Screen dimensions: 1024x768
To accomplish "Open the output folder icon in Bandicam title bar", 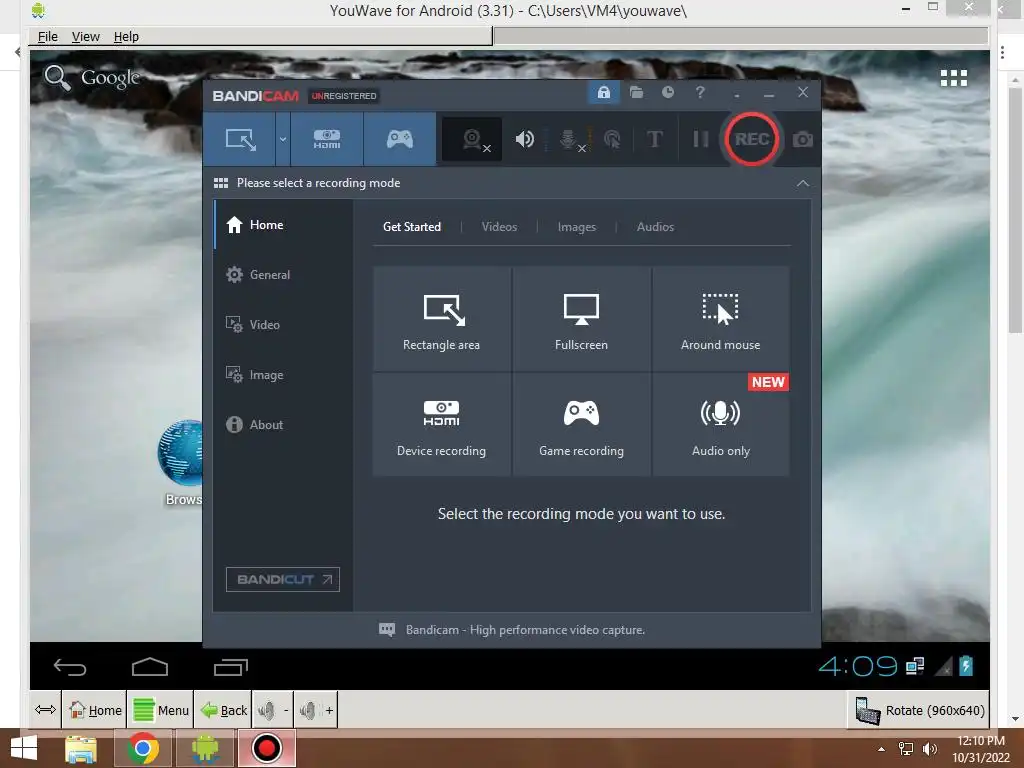I will [636, 92].
